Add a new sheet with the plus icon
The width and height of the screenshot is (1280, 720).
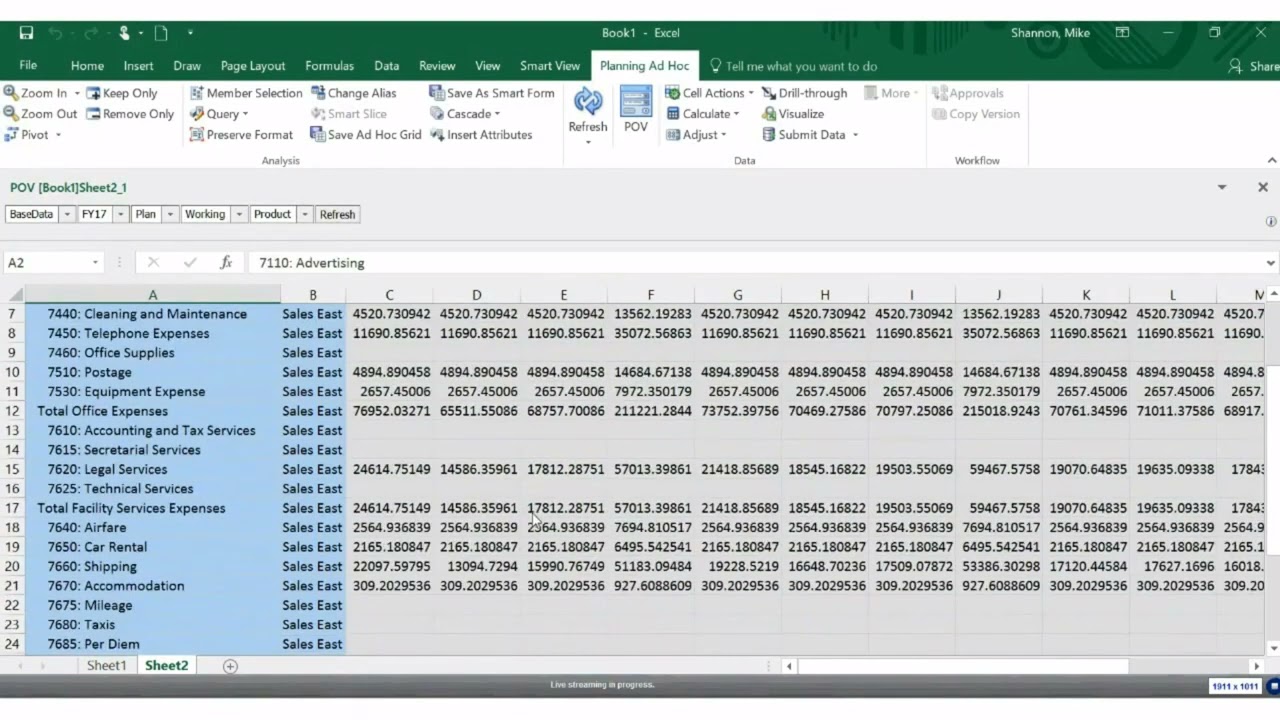230,666
